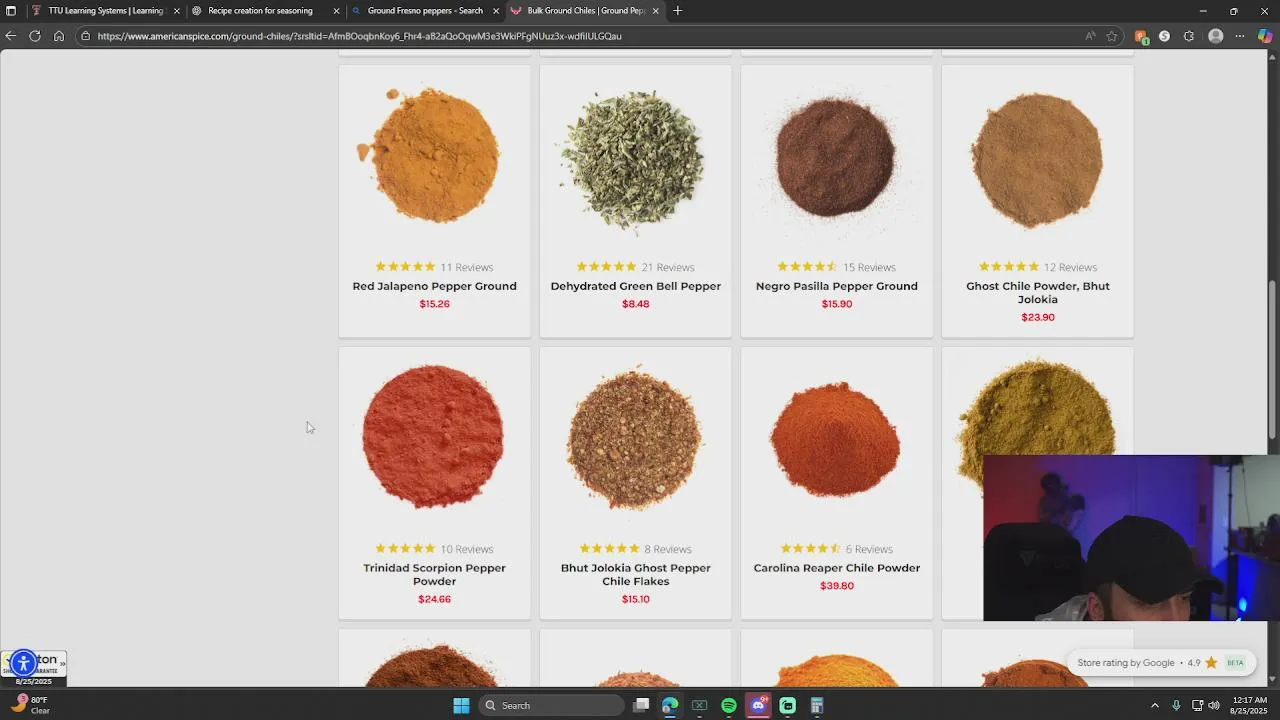Close the Ground Fresno peppers Search tab

496,11
